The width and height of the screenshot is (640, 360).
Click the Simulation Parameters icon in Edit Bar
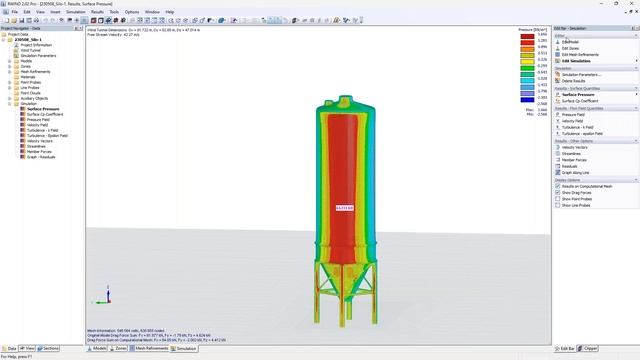(558, 75)
